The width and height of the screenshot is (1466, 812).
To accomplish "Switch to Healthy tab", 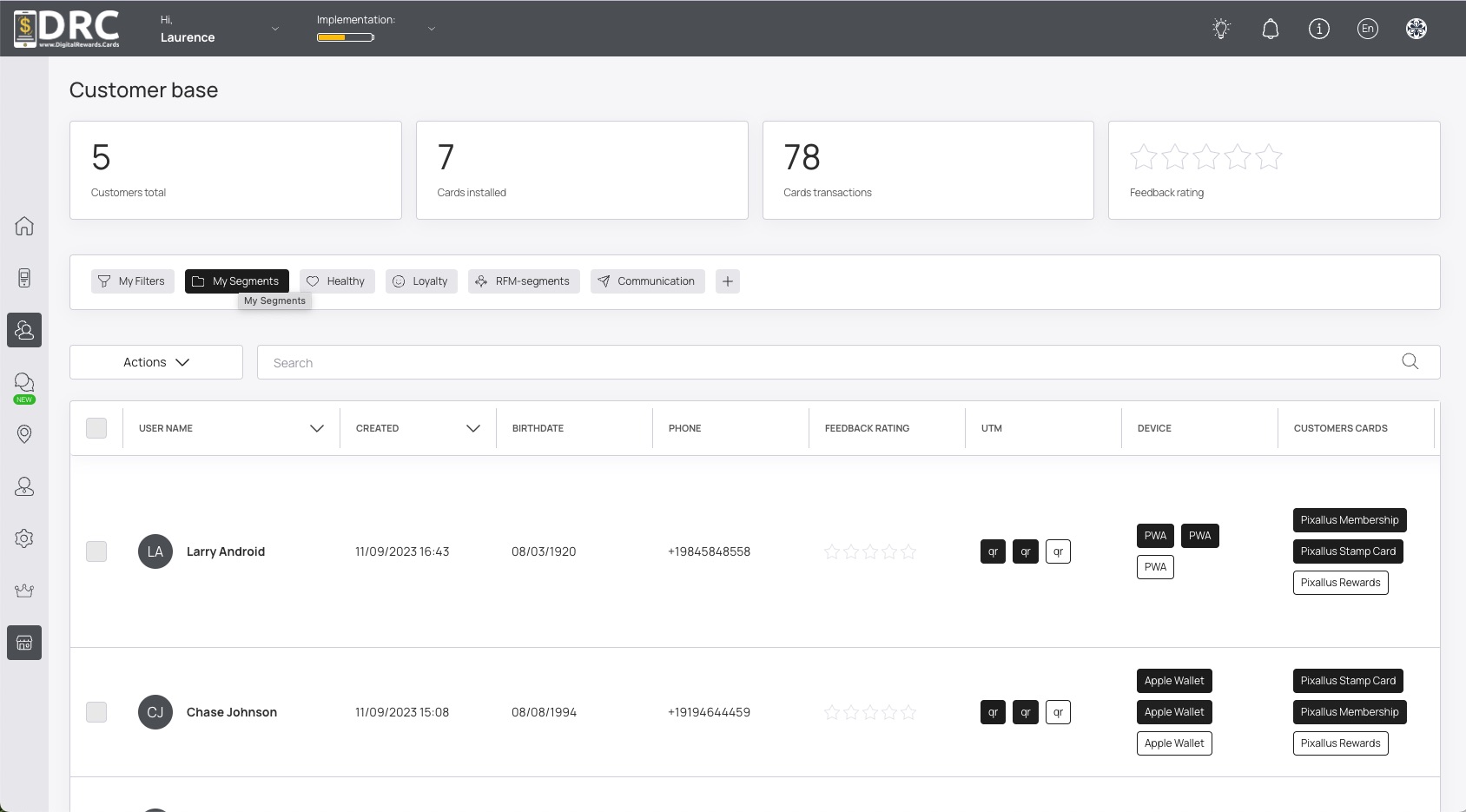I will [337, 281].
